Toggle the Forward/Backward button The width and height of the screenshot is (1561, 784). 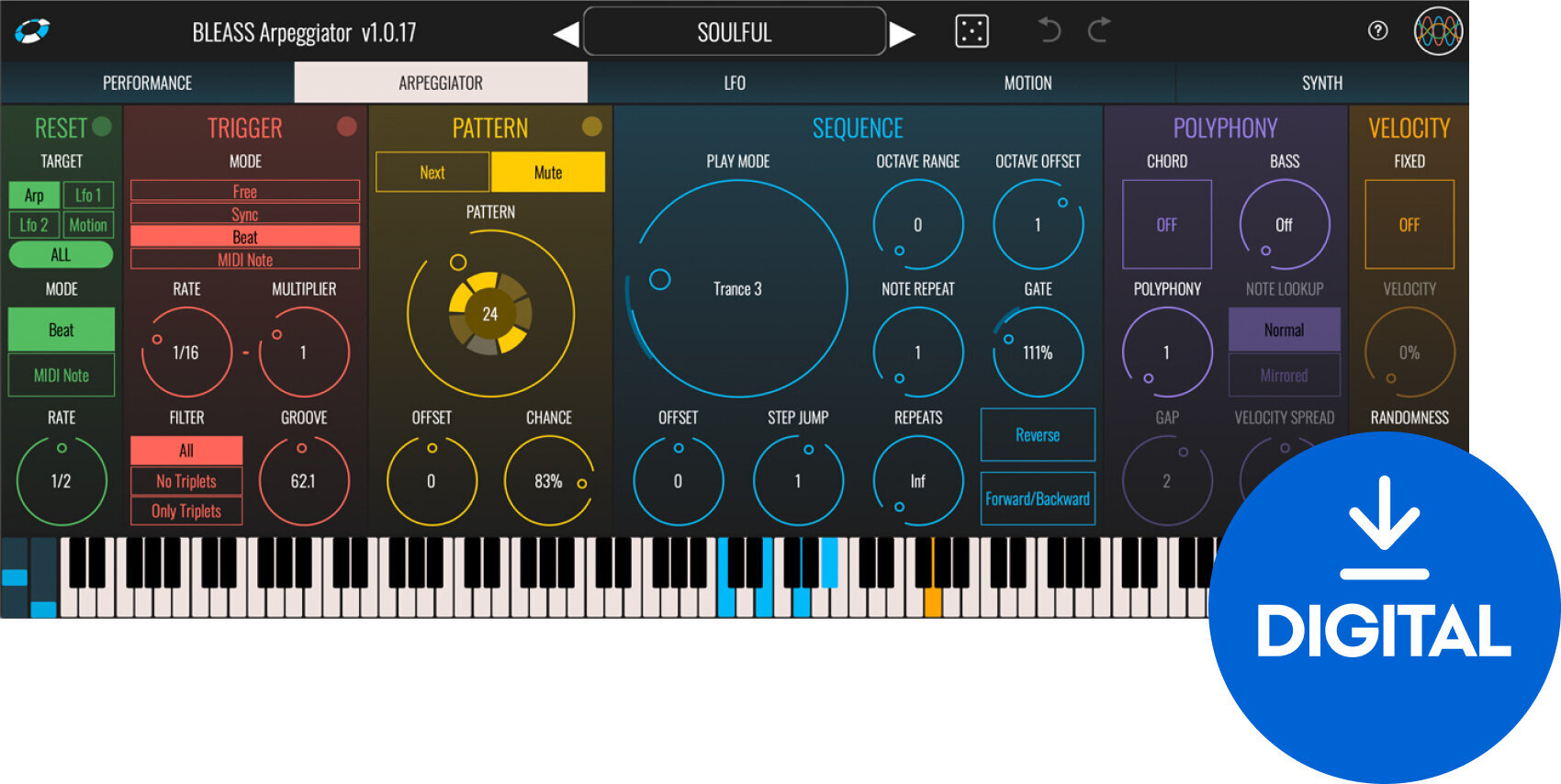tap(1038, 498)
